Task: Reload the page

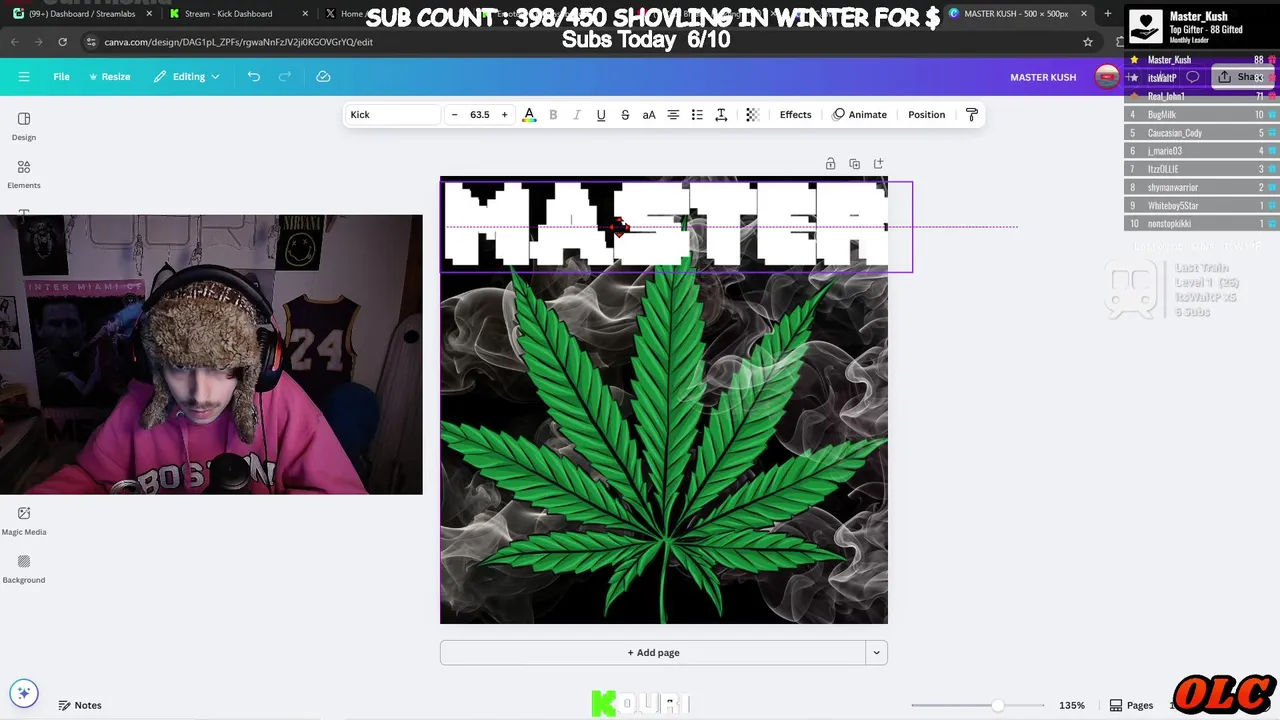Action: point(62,42)
